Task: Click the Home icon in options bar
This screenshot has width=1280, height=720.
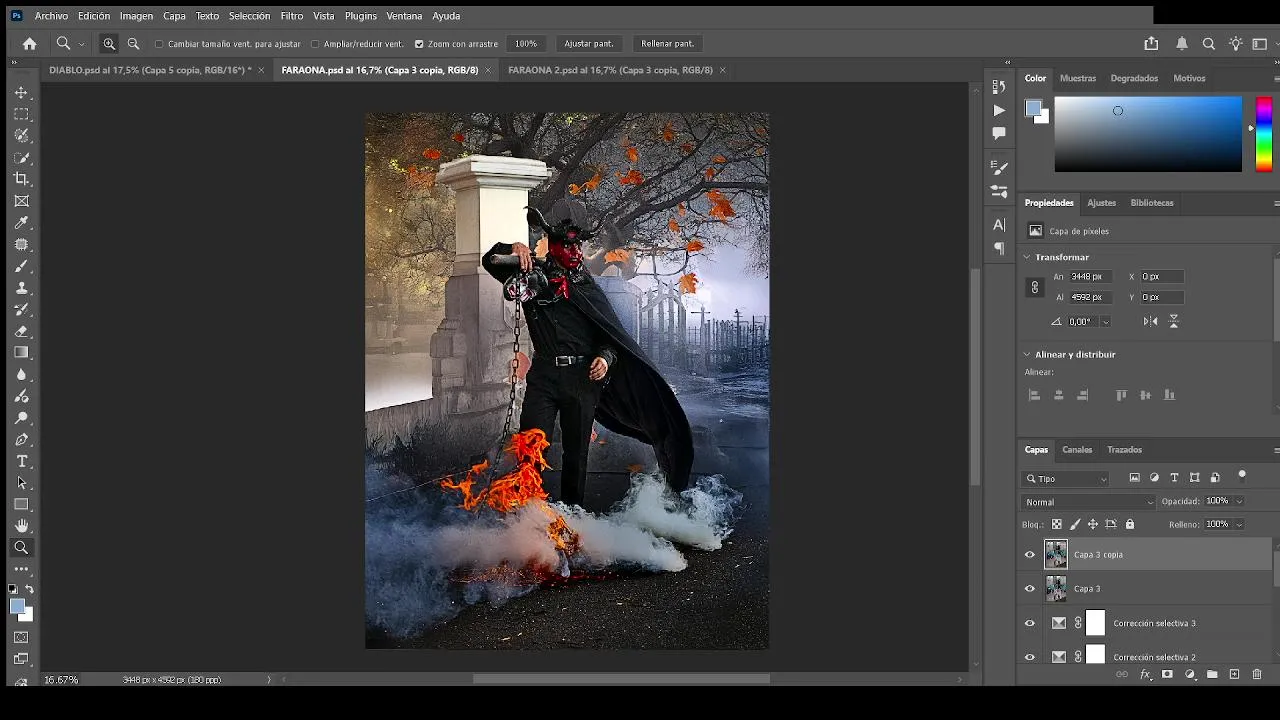Action: [x=30, y=44]
